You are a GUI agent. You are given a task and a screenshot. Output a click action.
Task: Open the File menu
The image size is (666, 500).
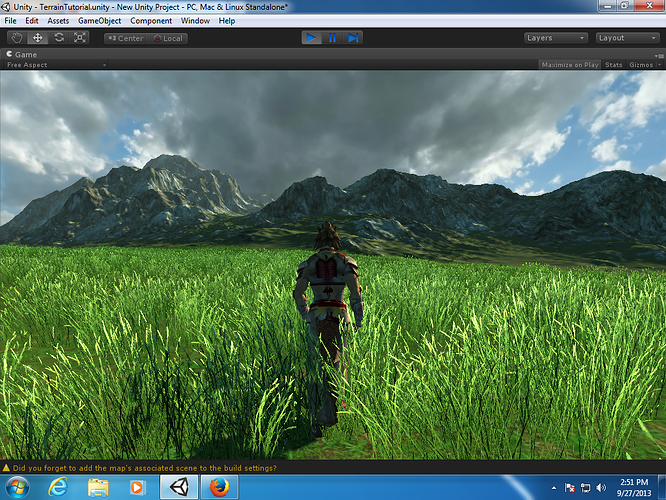pyautogui.click(x=10, y=20)
